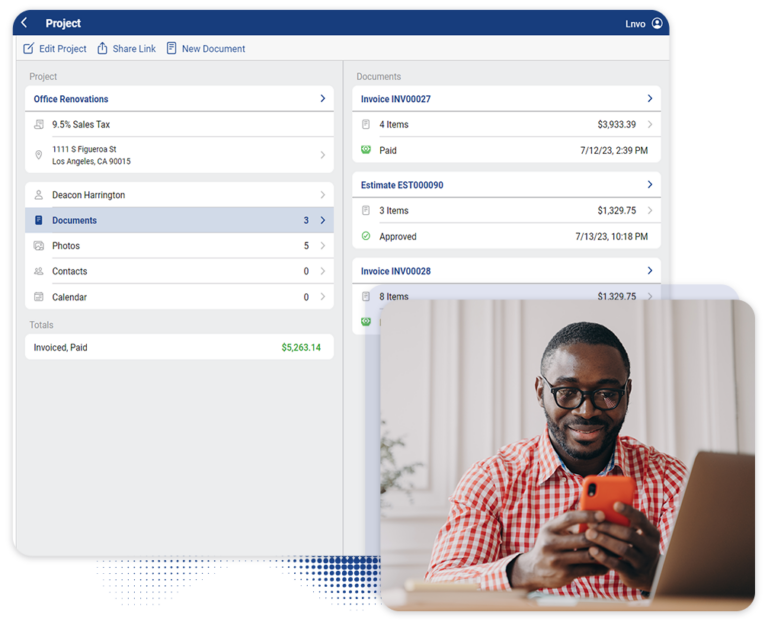Open address details via its chevron
The image size is (768, 628).
323,155
